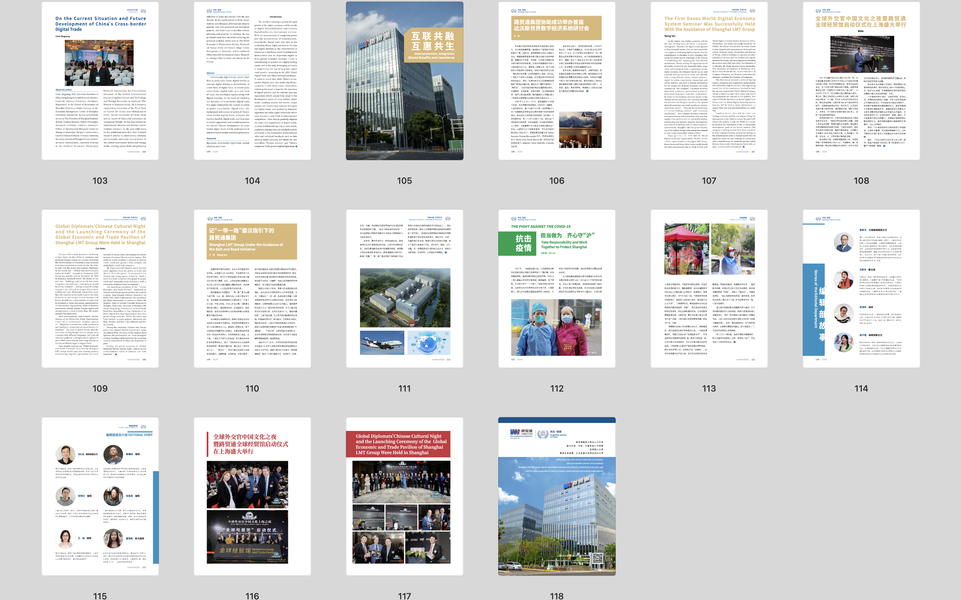Click the page number label 117
Screen dimensions: 961x600
405,596
